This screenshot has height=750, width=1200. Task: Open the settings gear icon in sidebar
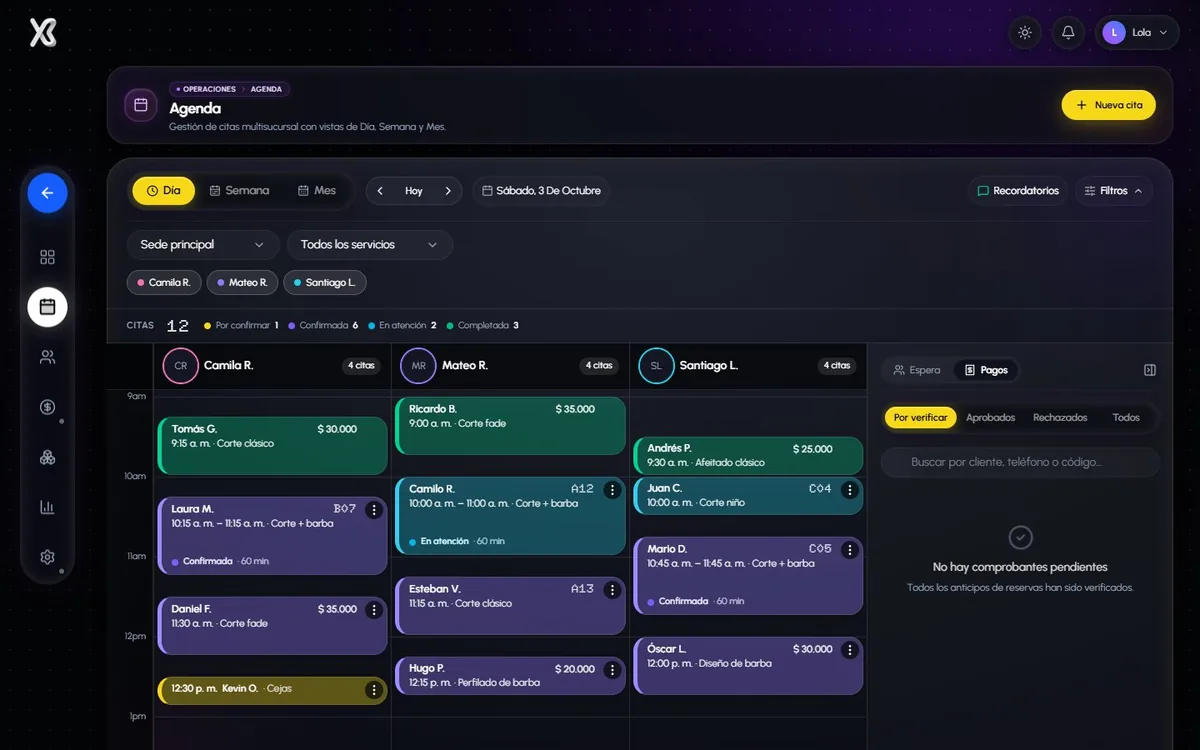point(47,557)
